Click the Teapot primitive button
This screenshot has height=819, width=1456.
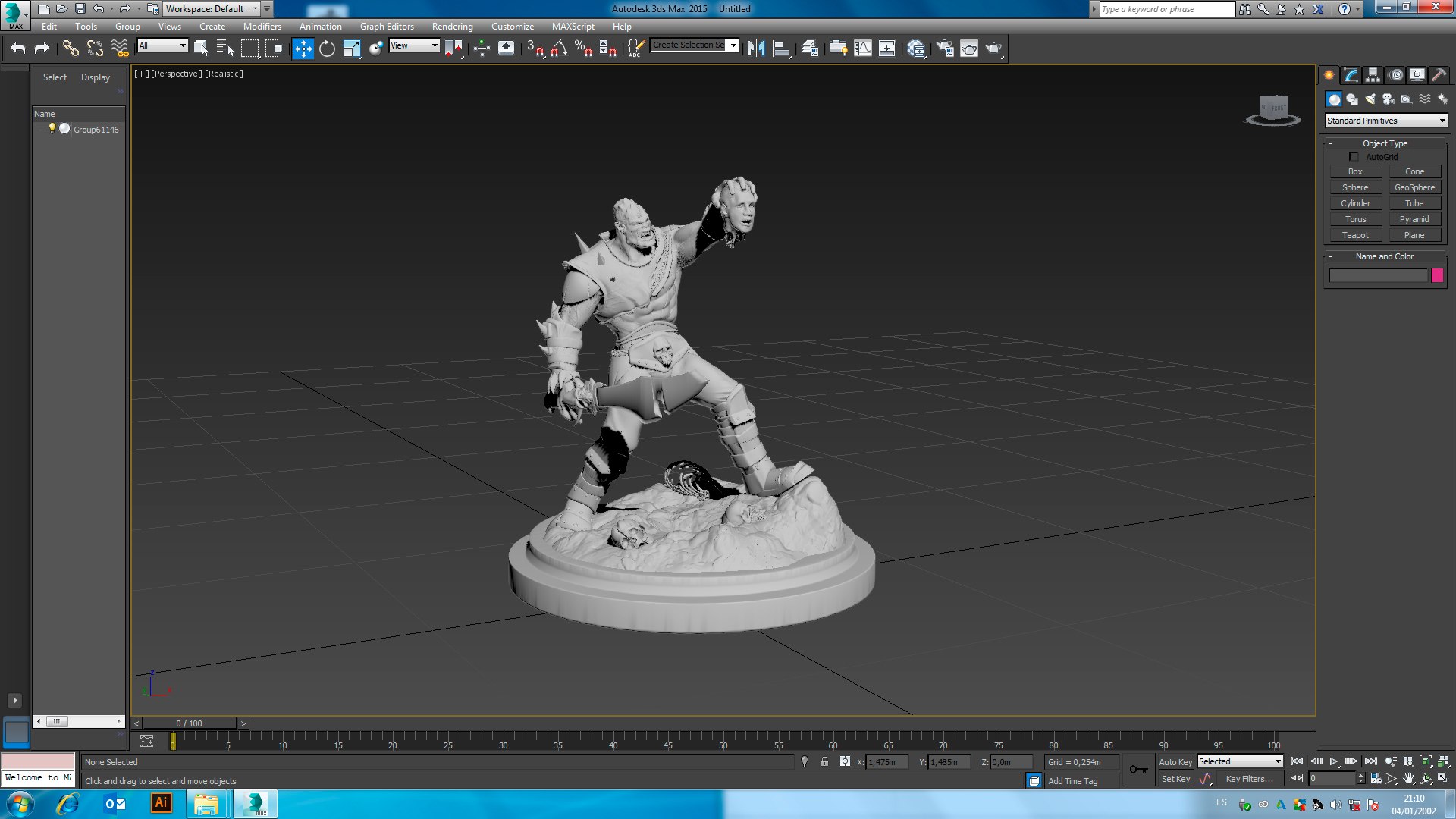[1355, 235]
